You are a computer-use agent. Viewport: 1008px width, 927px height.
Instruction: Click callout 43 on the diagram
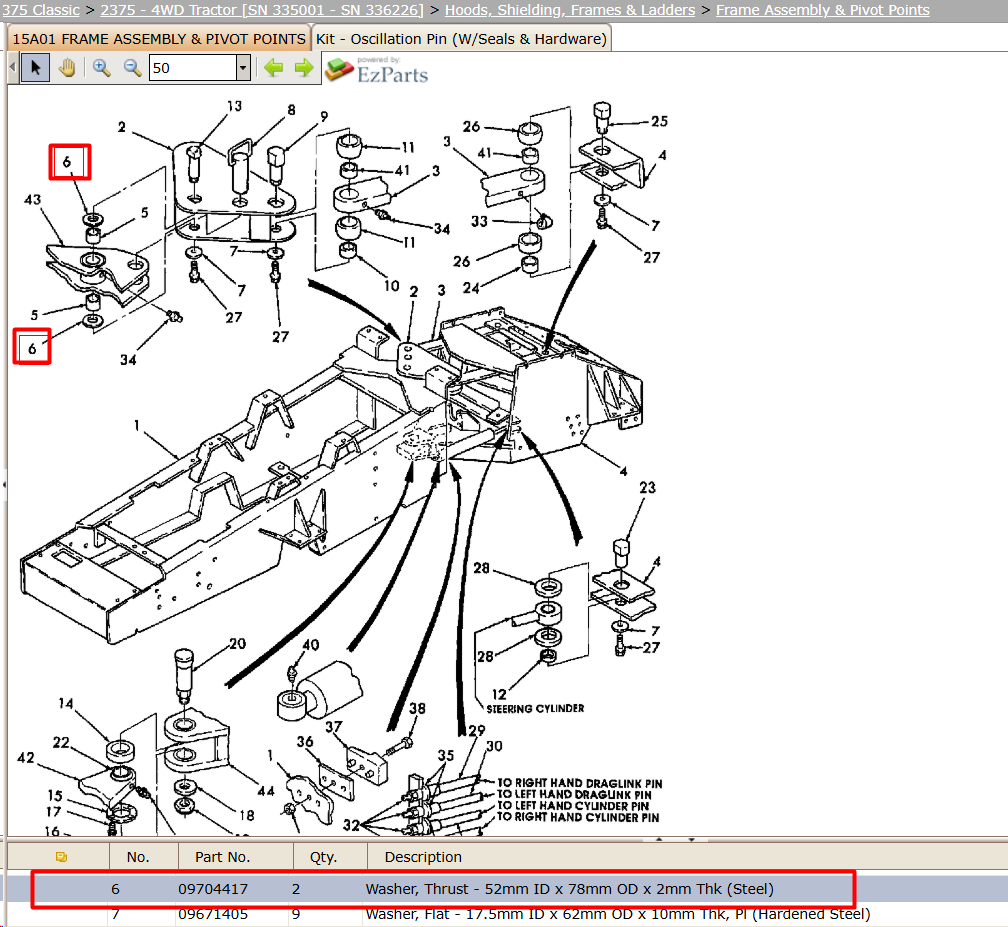(32, 200)
